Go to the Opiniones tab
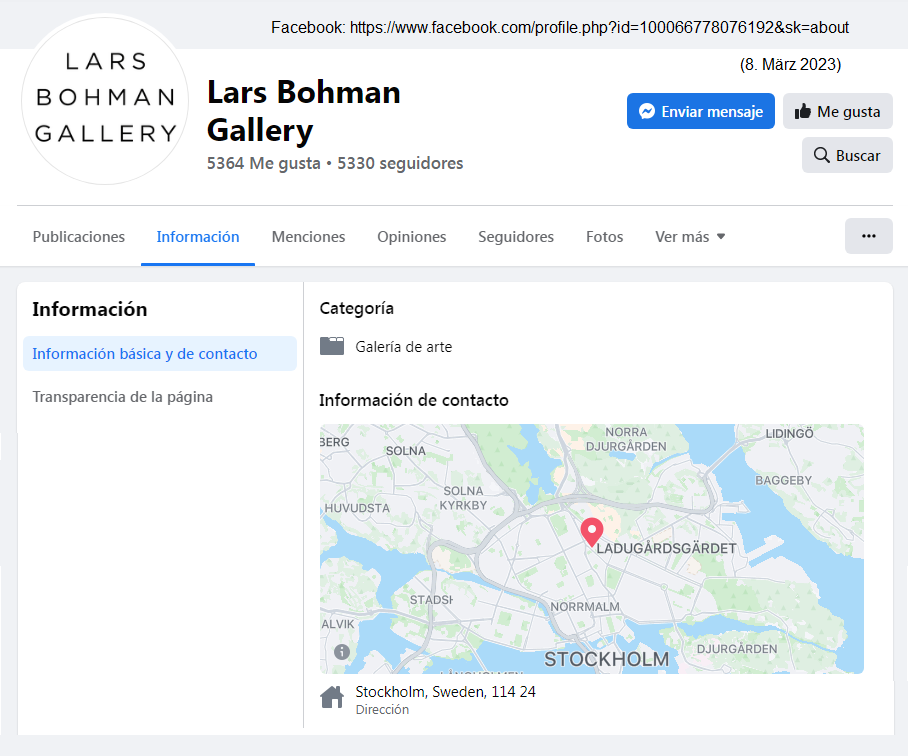The height and width of the screenshot is (756, 908). [411, 237]
